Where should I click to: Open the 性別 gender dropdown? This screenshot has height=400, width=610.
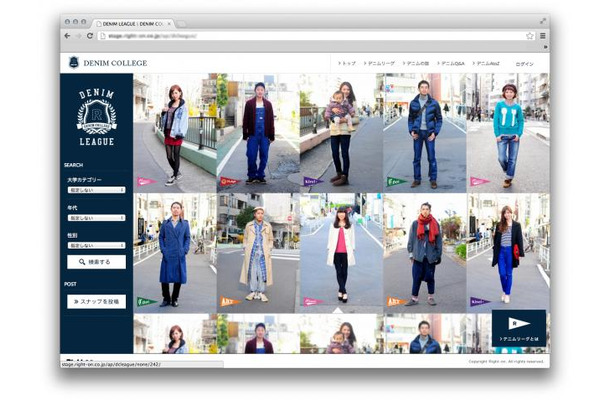pos(96,246)
